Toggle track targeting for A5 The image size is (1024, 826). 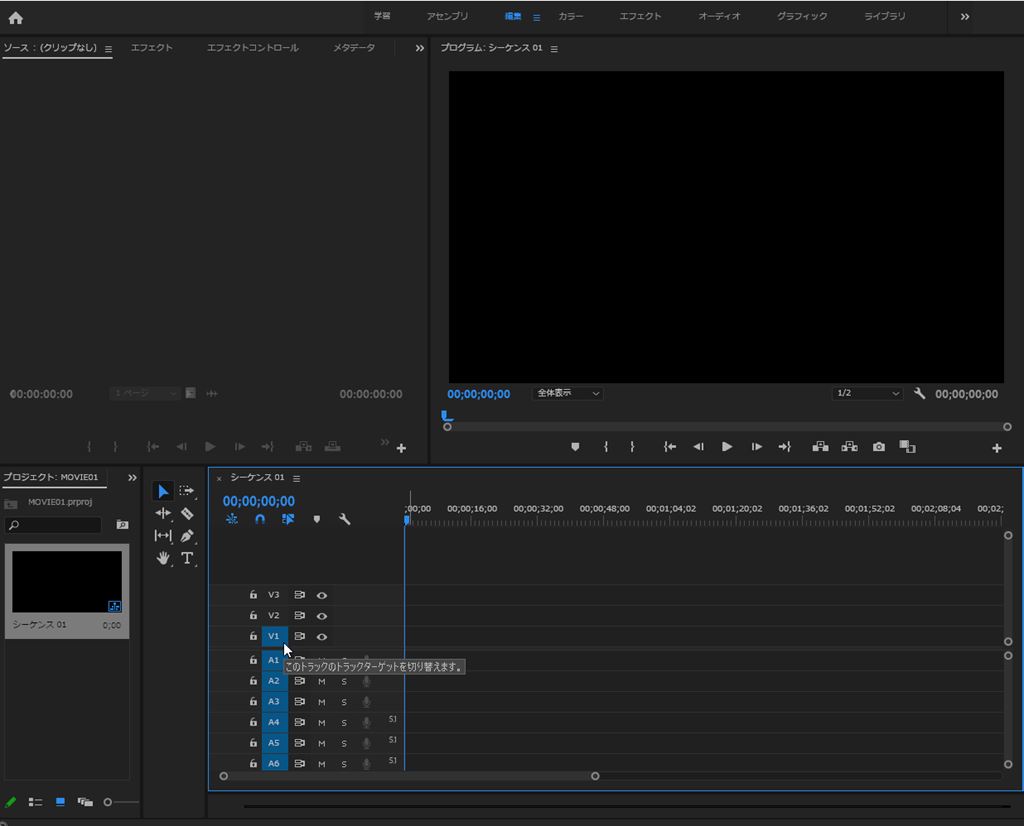[x=274, y=743]
